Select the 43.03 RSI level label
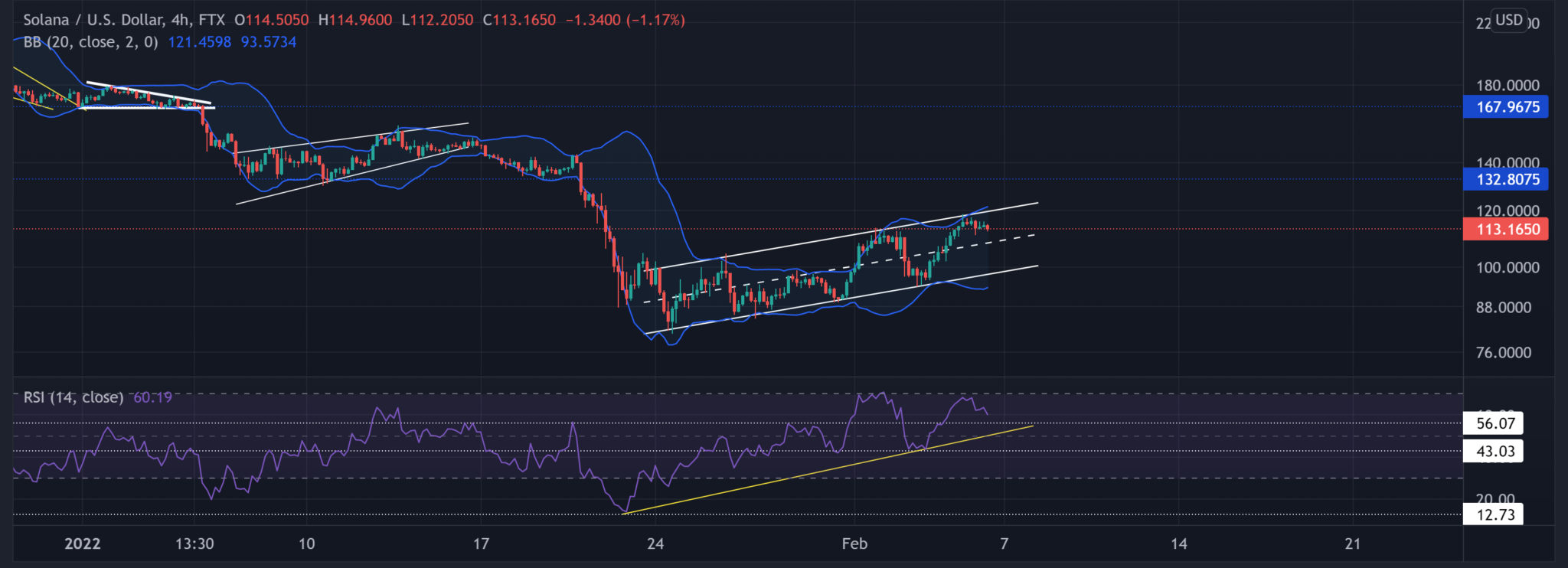Screen dimensions: 1568x568 1494,452
